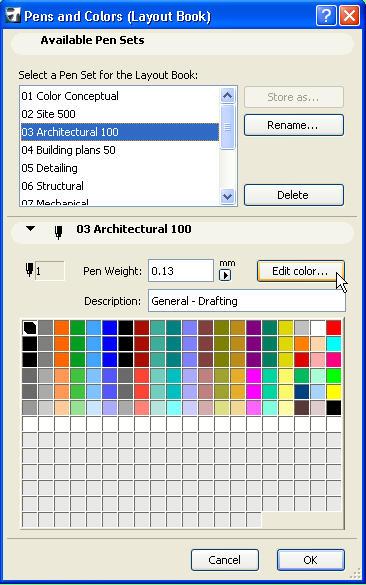This screenshot has height=585, width=366.
Task: Confirm with the OK button
Action: [x=310, y=560]
